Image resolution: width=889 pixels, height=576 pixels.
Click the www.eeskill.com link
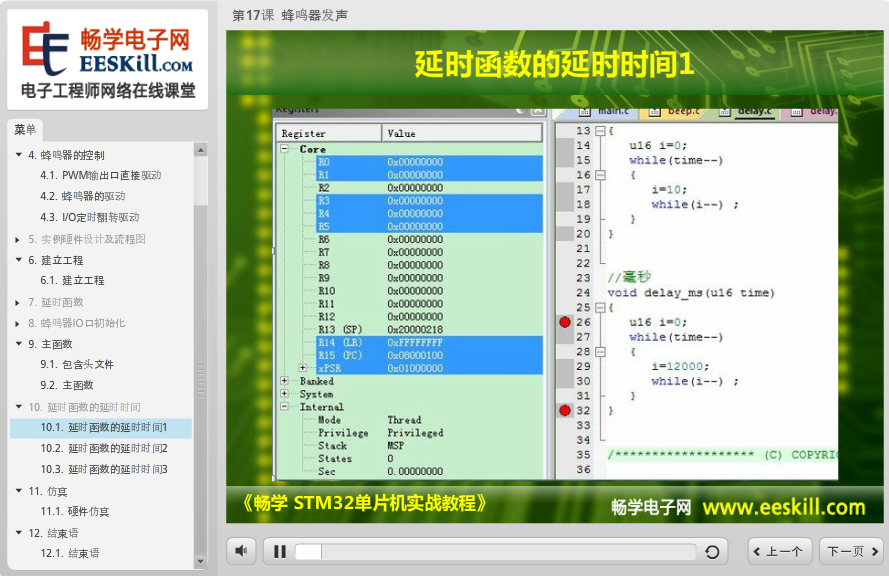tap(784, 507)
